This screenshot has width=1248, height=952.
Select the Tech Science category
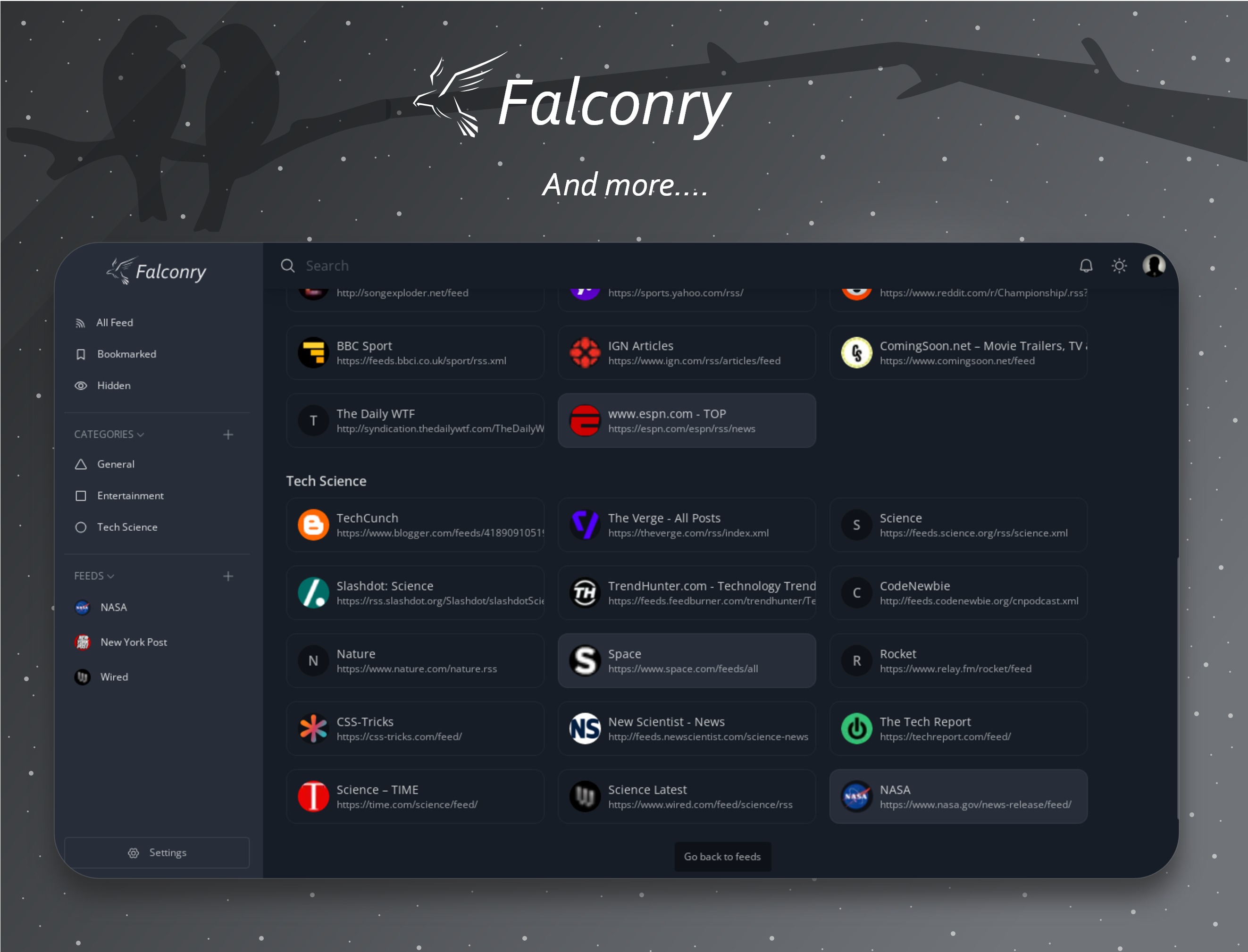point(116,527)
